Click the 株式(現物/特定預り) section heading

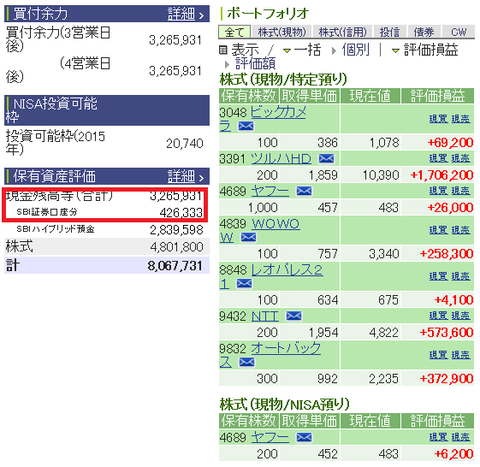(283, 80)
